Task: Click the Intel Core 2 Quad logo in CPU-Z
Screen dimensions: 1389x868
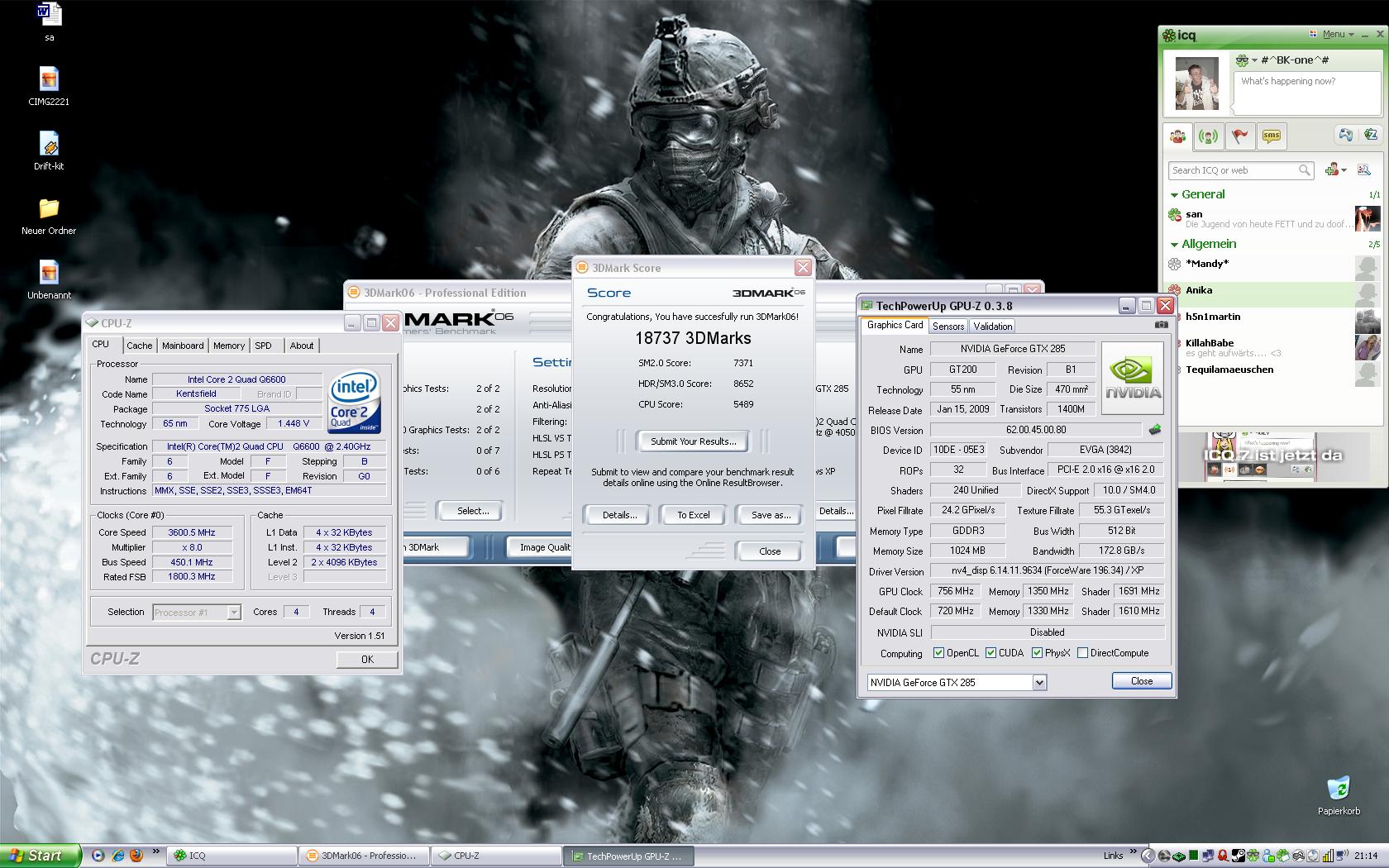Action: coord(355,403)
